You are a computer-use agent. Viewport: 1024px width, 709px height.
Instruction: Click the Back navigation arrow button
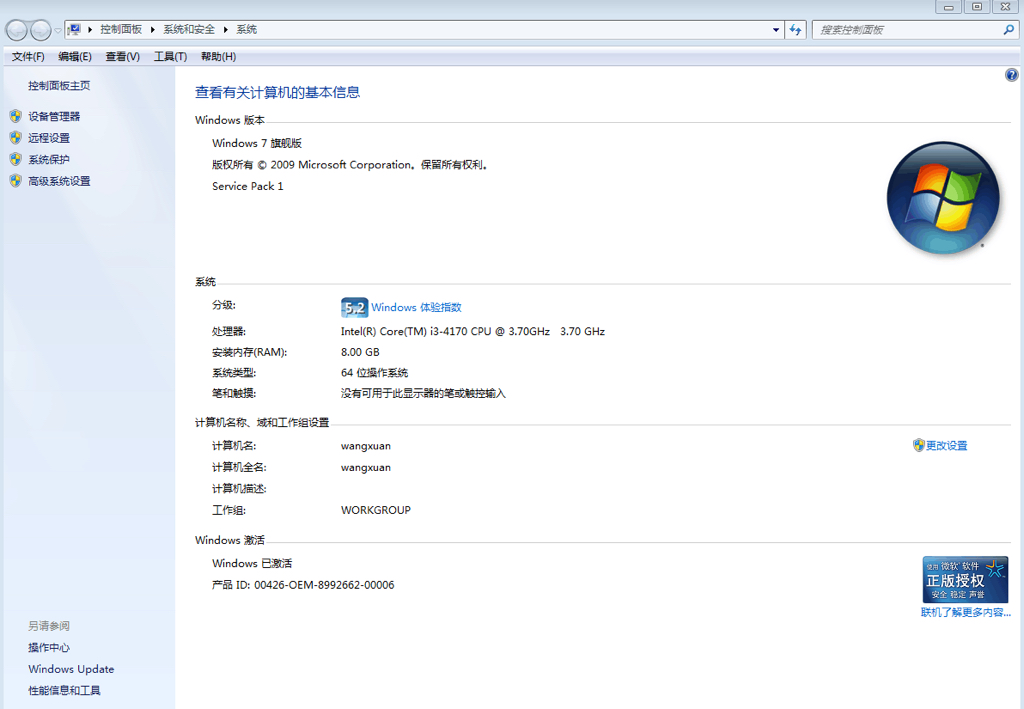click(x=16, y=30)
